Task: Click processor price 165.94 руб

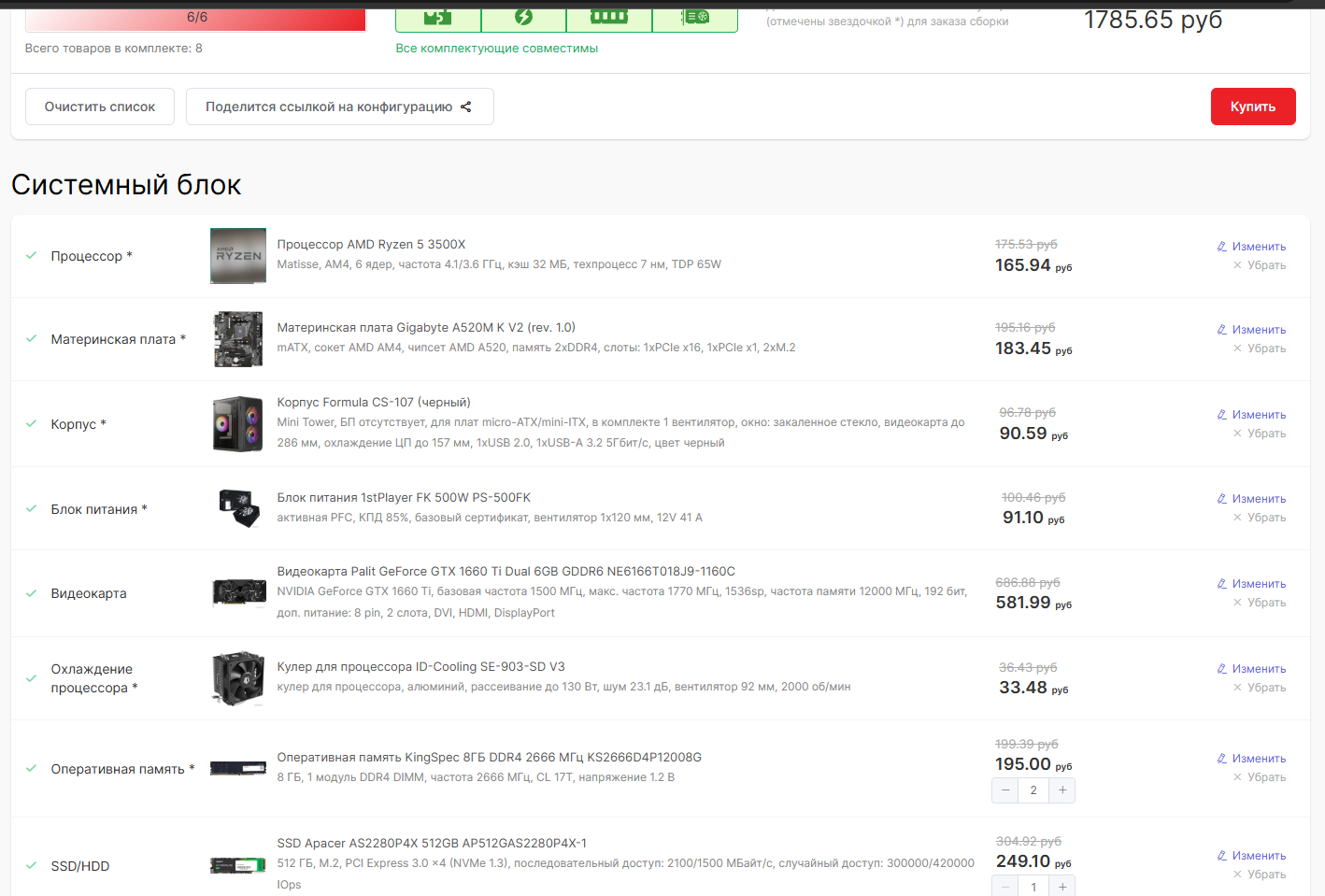Action: click(x=1033, y=265)
